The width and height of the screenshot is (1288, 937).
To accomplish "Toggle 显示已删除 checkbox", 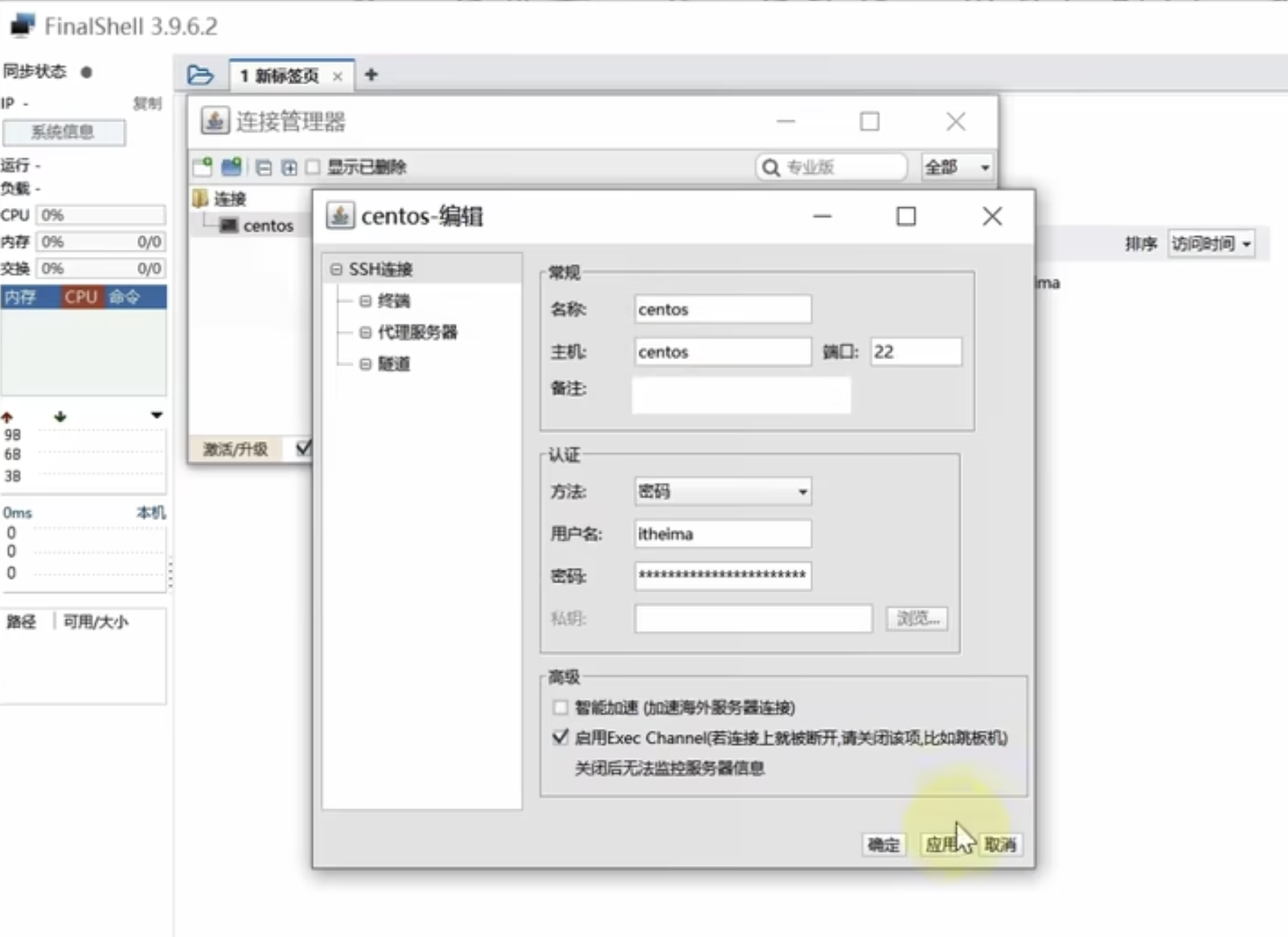I will pyautogui.click(x=313, y=167).
